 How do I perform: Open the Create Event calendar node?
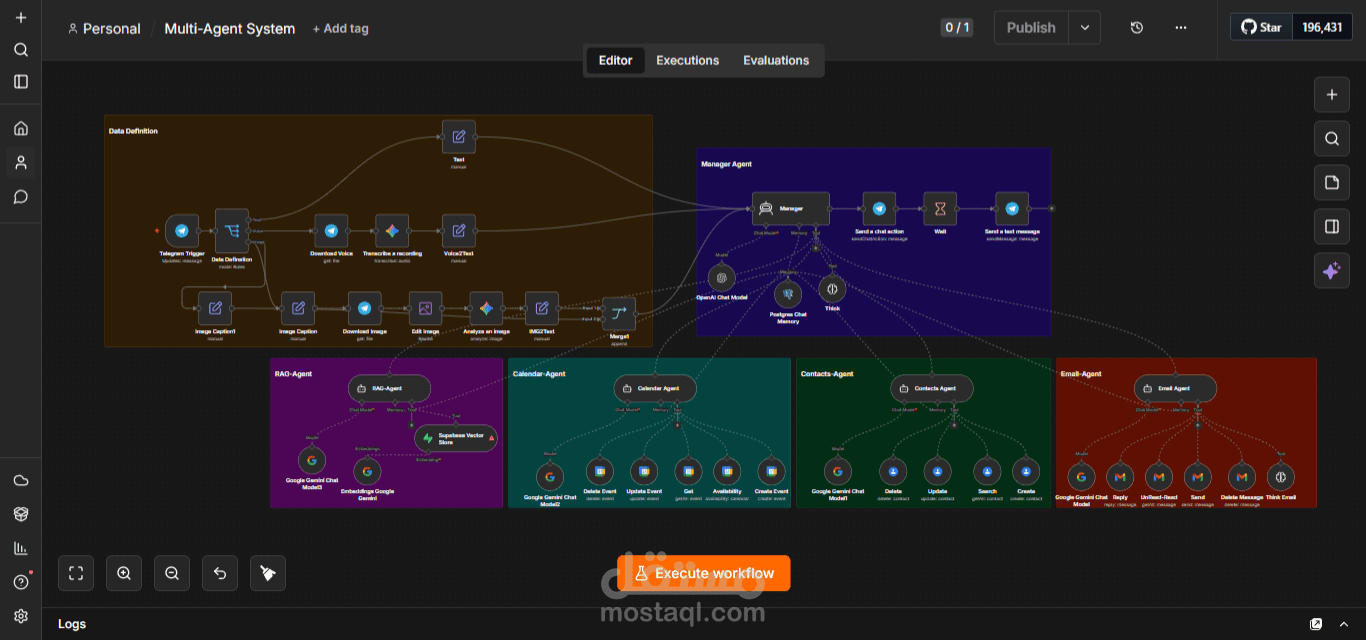[x=771, y=472]
